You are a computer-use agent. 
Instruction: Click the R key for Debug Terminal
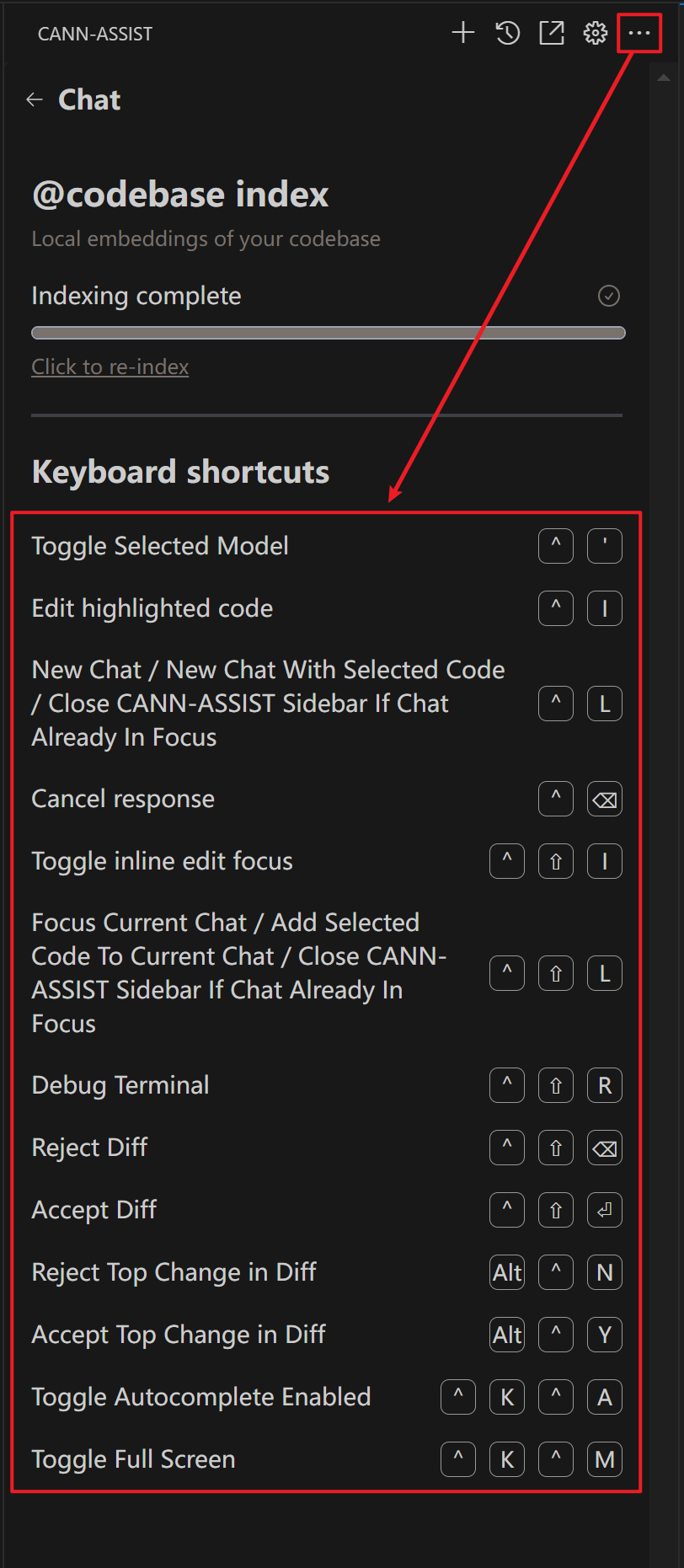604,1086
